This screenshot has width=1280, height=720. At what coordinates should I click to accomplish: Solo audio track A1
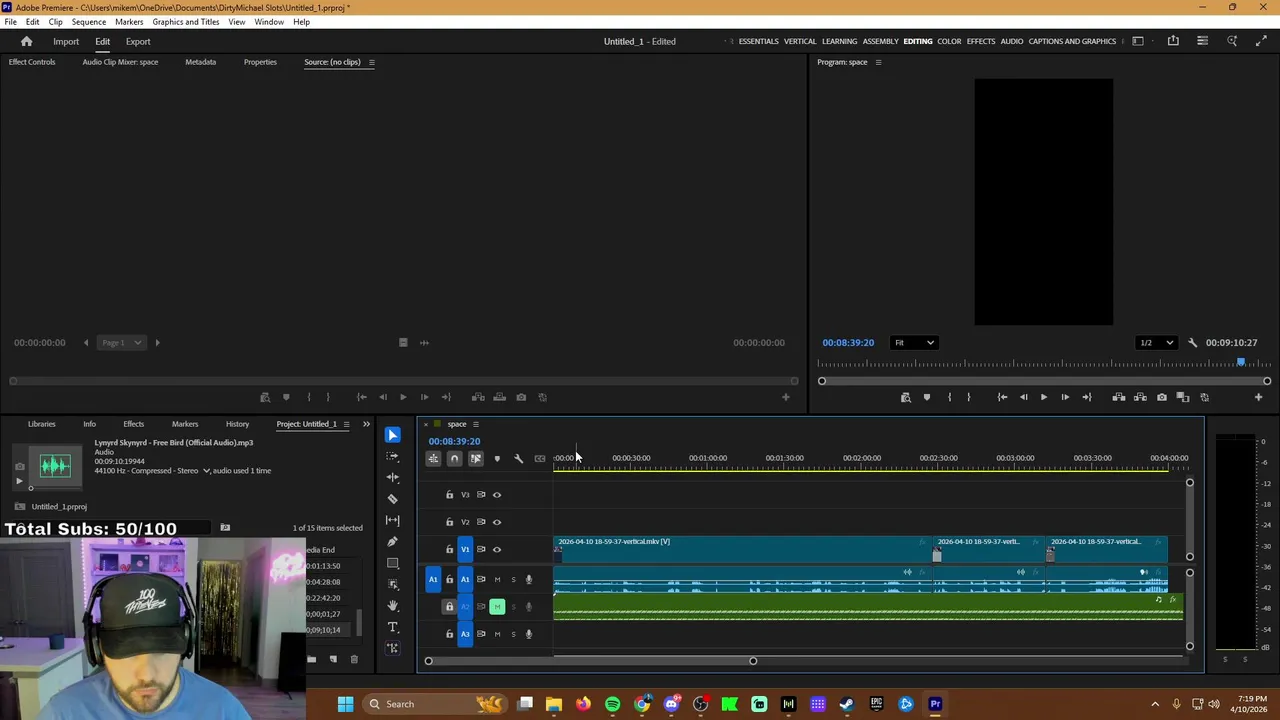(513, 579)
